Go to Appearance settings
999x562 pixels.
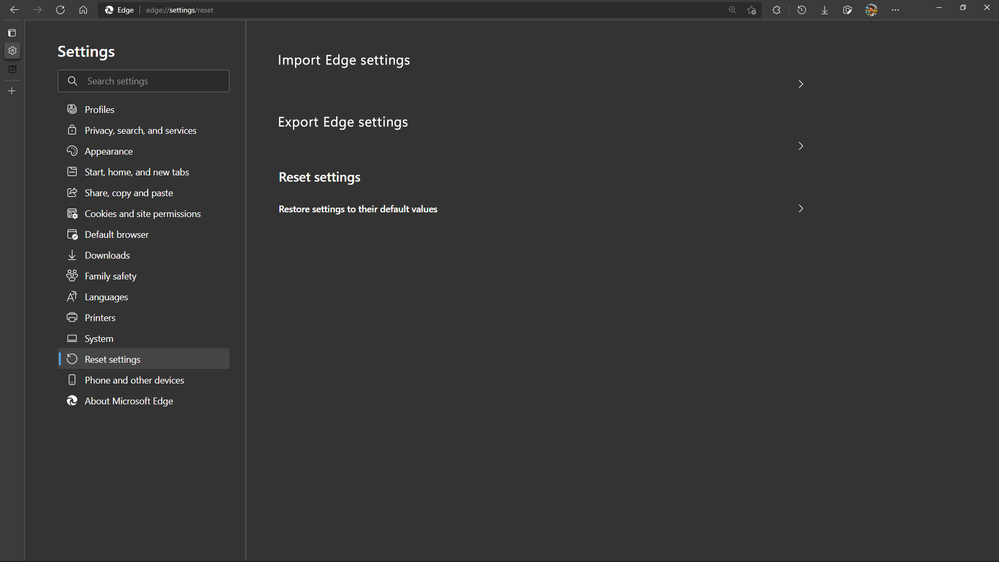pos(143,151)
